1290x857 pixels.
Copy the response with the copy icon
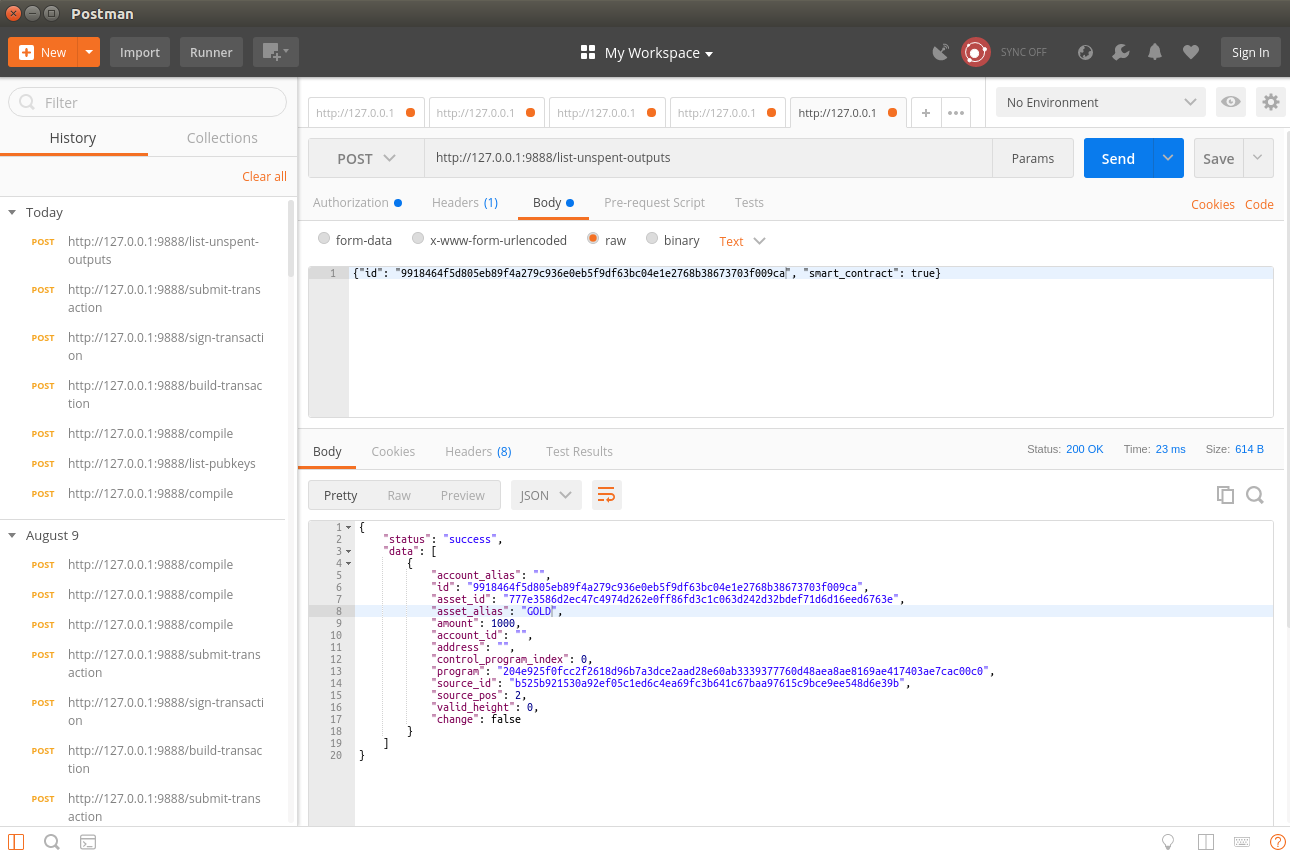tap(1225, 494)
